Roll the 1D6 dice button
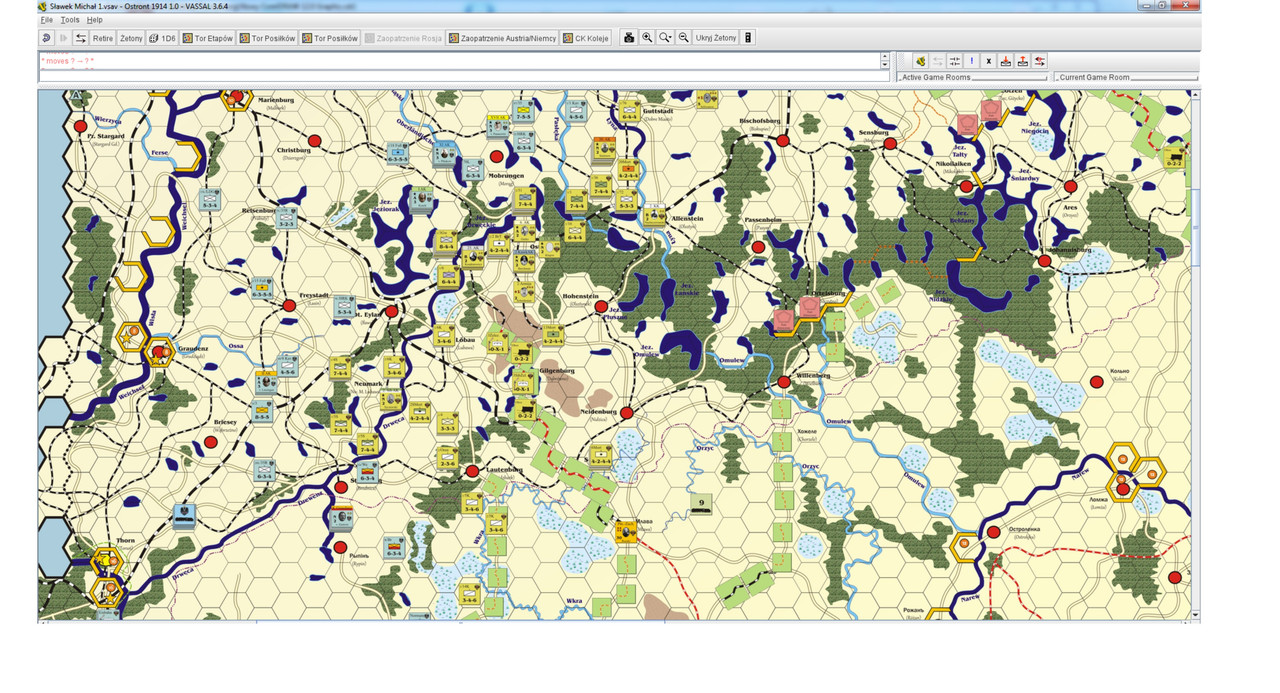1280x693 pixels. (162, 38)
